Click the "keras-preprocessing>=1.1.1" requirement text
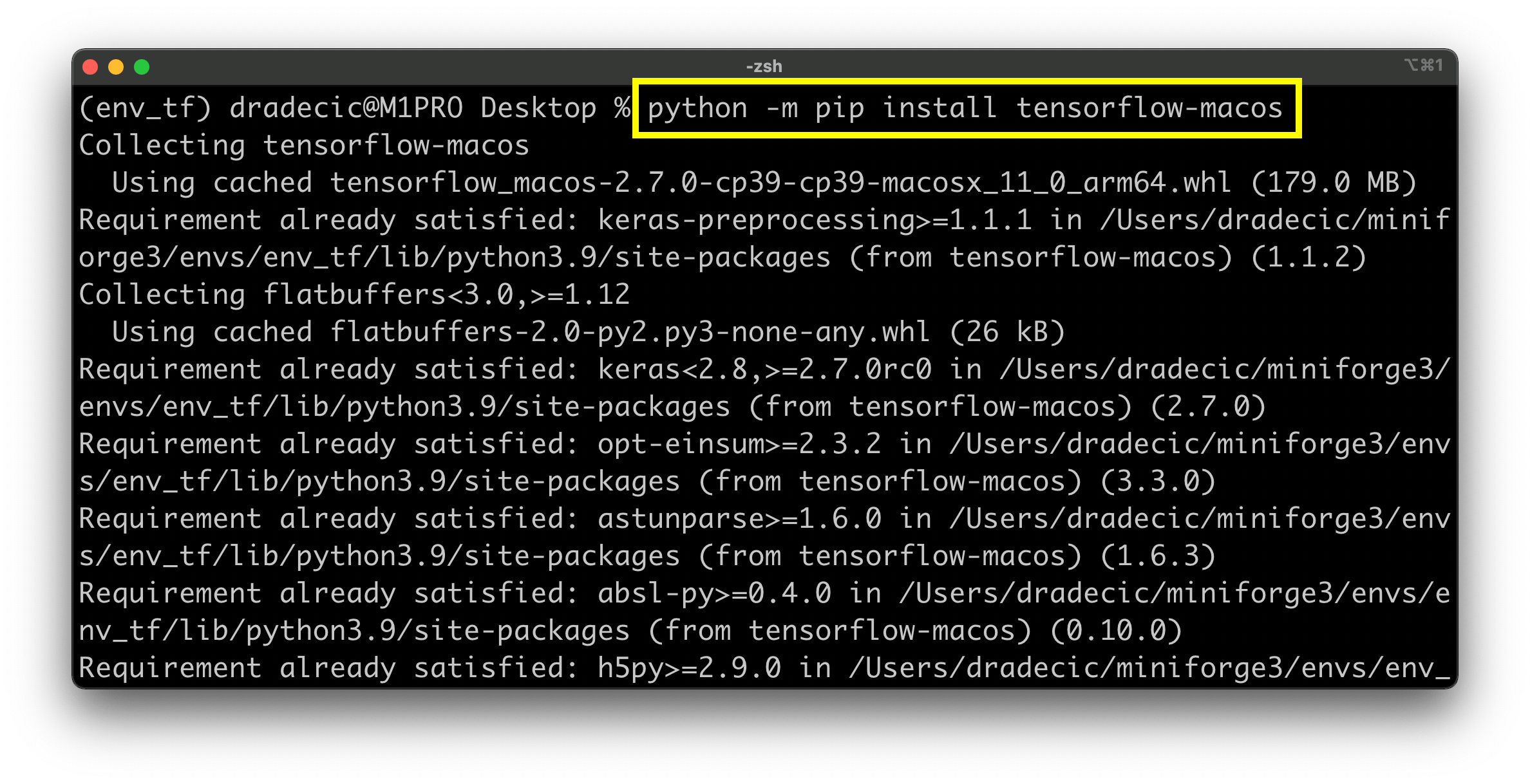Image resolution: width=1530 pixels, height=784 pixels. [x=814, y=220]
